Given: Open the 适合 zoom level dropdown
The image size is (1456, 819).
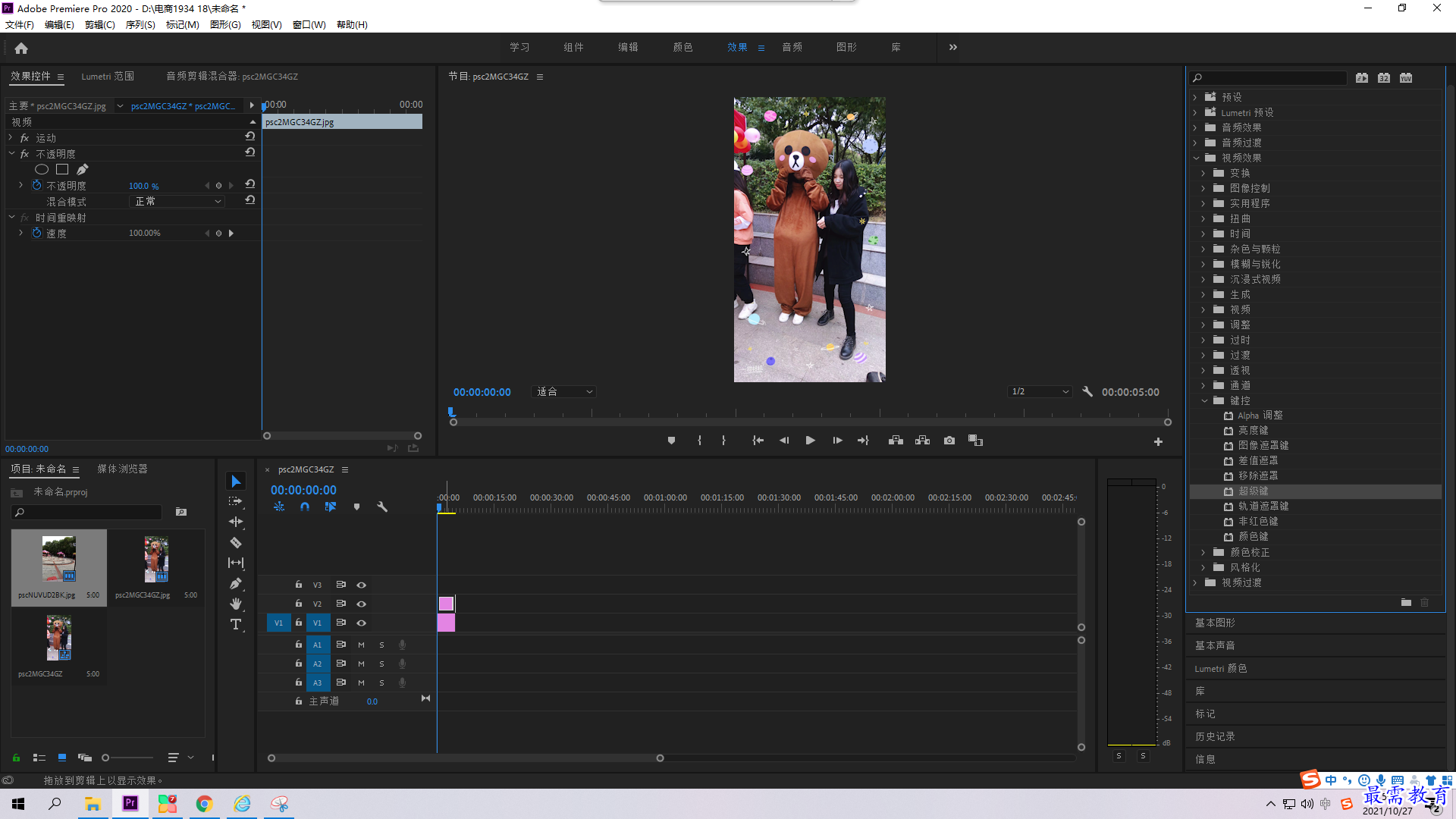Looking at the screenshot, I should pos(563,391).
